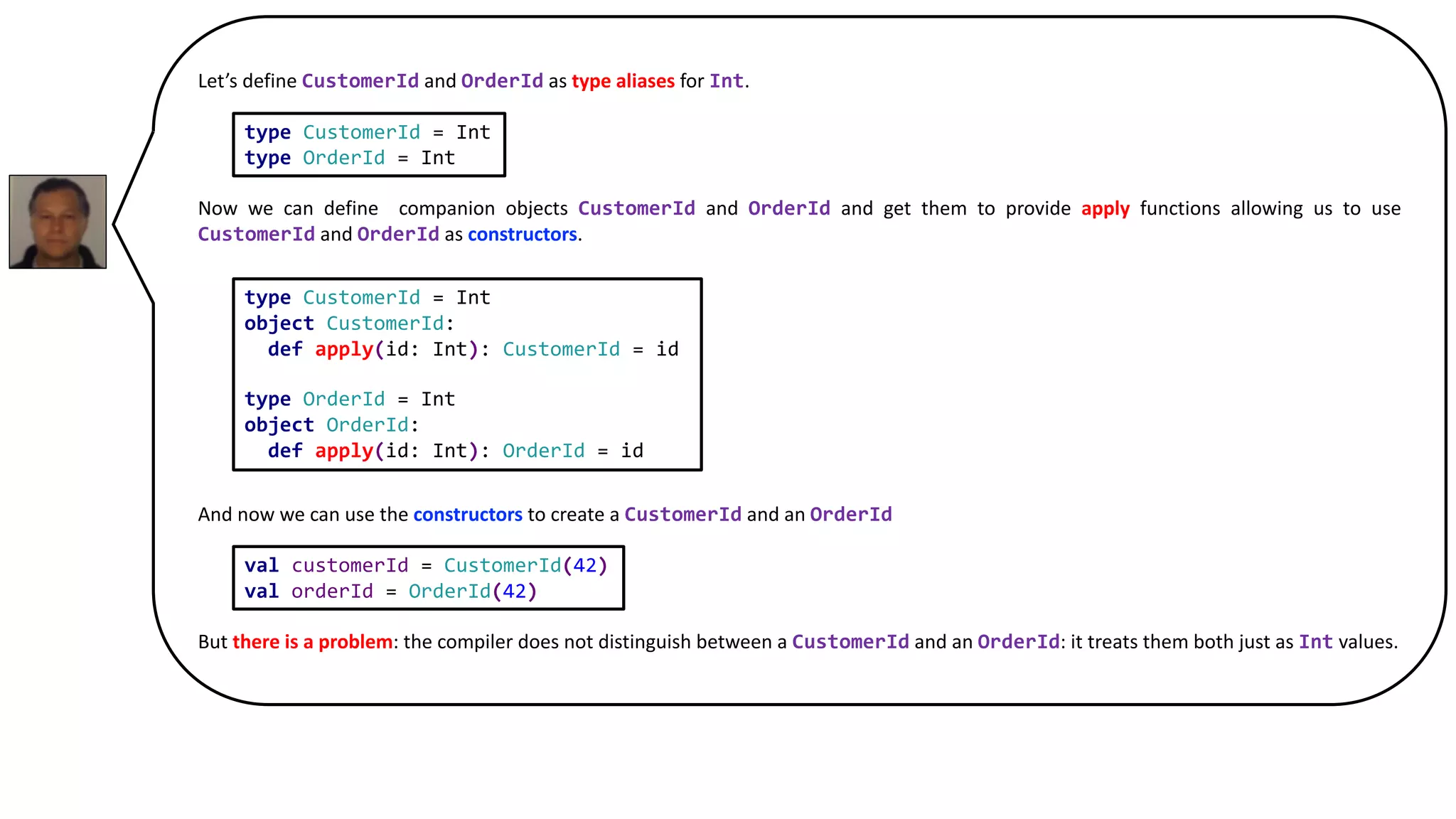Screen dimensions: 1456x819
Task: Click 'type OrderId = Int' in second code box
Action: [x=350, y=400]
